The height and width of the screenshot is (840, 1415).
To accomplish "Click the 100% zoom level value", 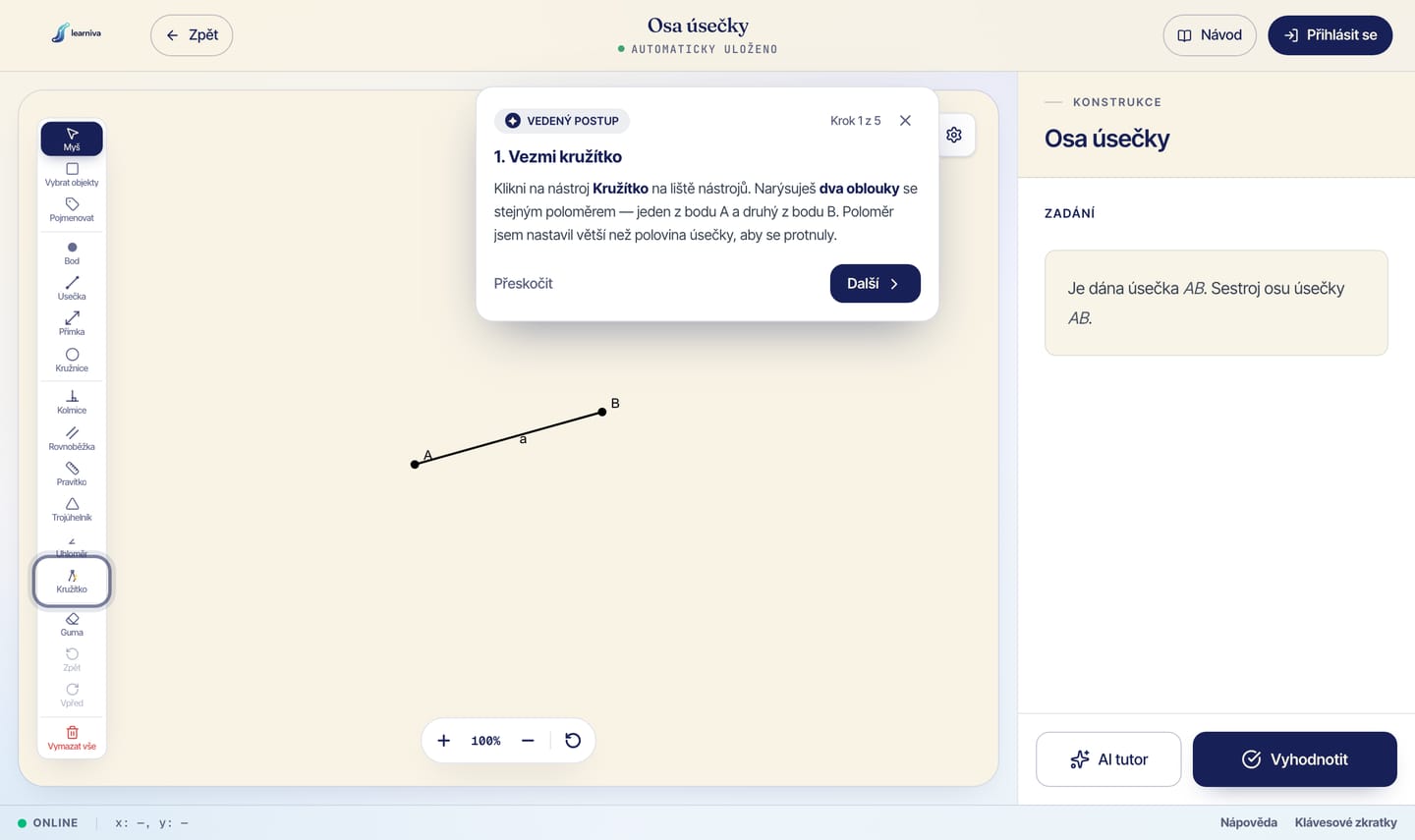I will tap(485, 741).
